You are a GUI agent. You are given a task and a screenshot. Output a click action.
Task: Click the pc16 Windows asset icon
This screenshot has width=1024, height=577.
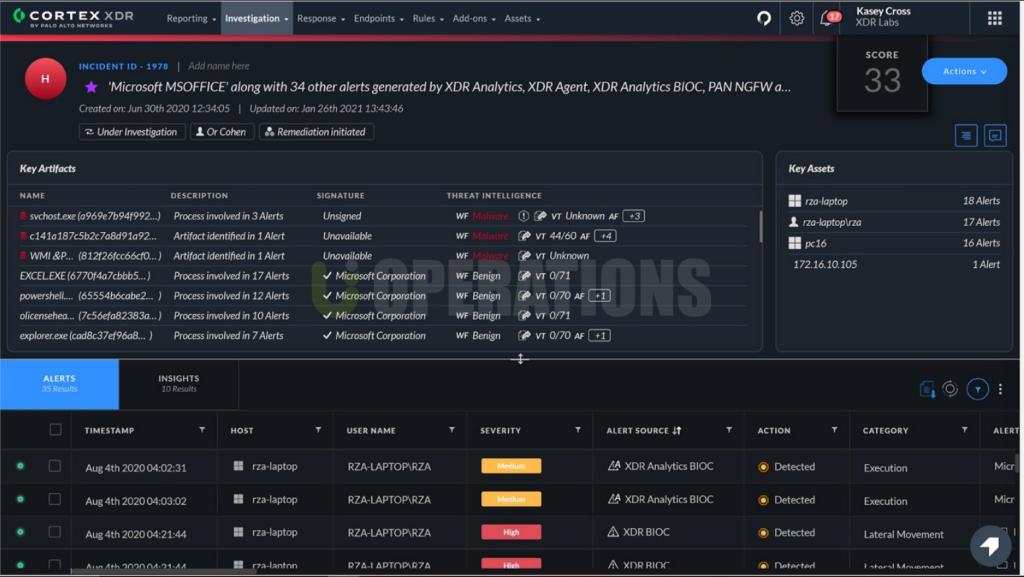click(x=794, y=243)
